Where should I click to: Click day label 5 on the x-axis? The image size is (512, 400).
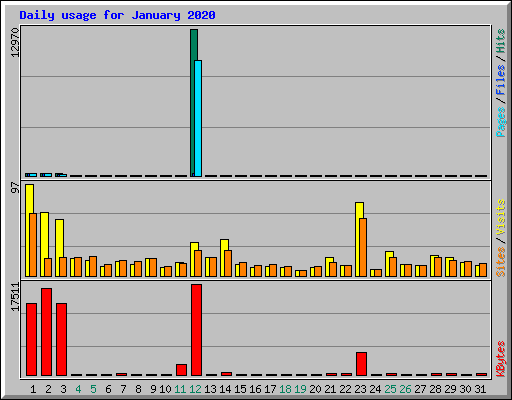(x=93, y=389)
